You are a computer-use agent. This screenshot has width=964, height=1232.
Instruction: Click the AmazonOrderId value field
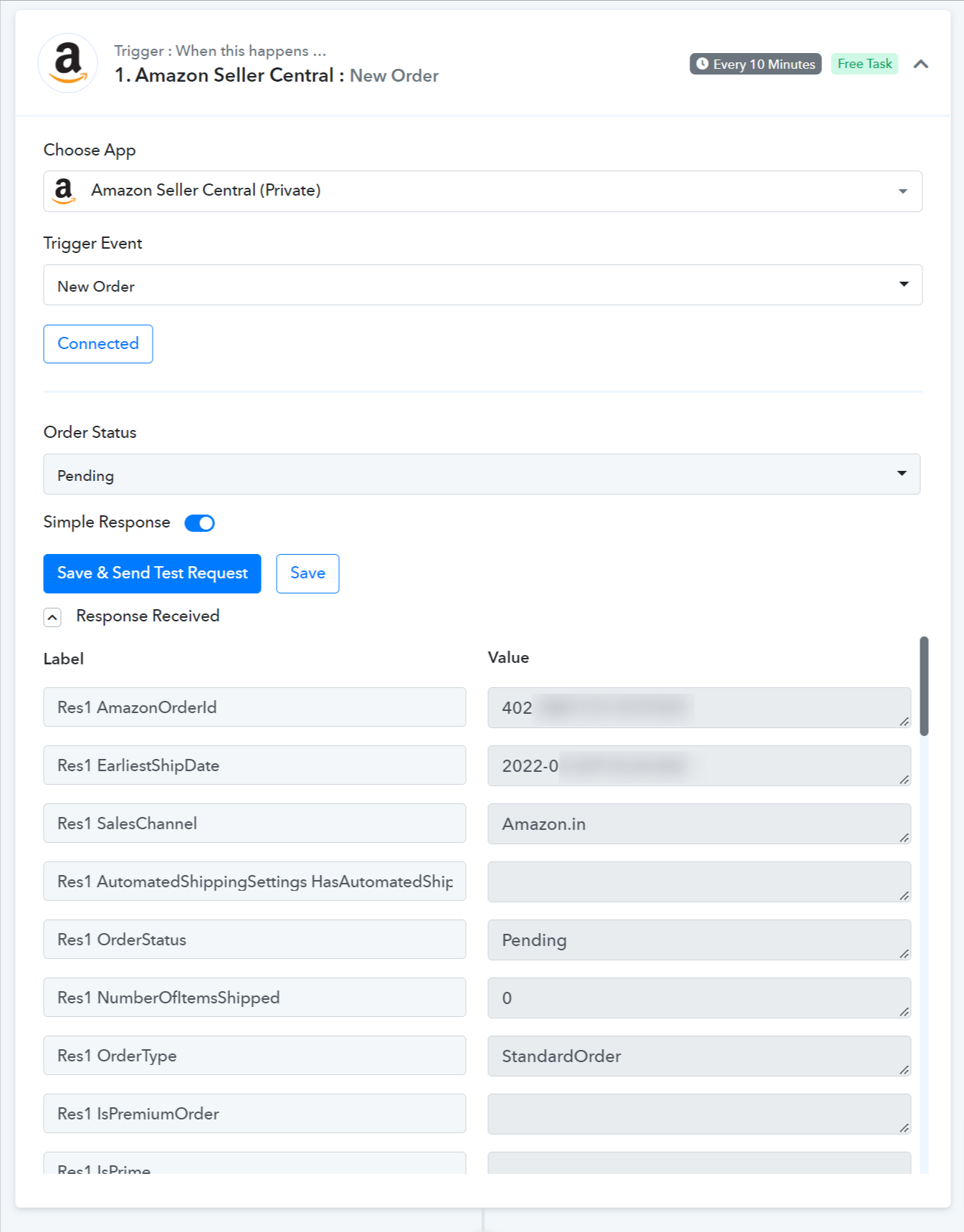click(x=699, y=708)
